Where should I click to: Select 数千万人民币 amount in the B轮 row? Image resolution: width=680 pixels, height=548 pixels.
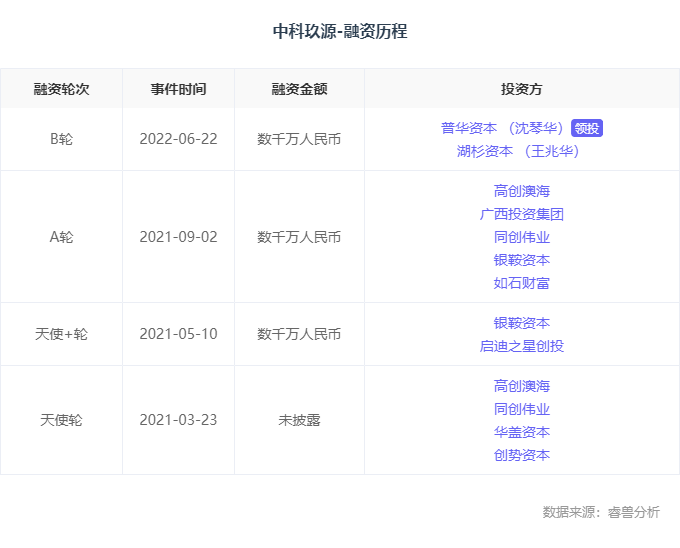299,139
